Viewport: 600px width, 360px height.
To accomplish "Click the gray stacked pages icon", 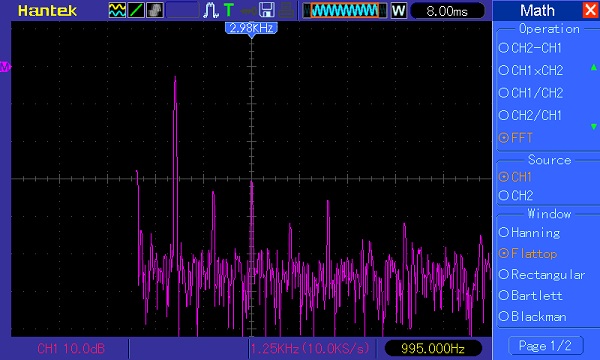I will [x=155, y=10].
